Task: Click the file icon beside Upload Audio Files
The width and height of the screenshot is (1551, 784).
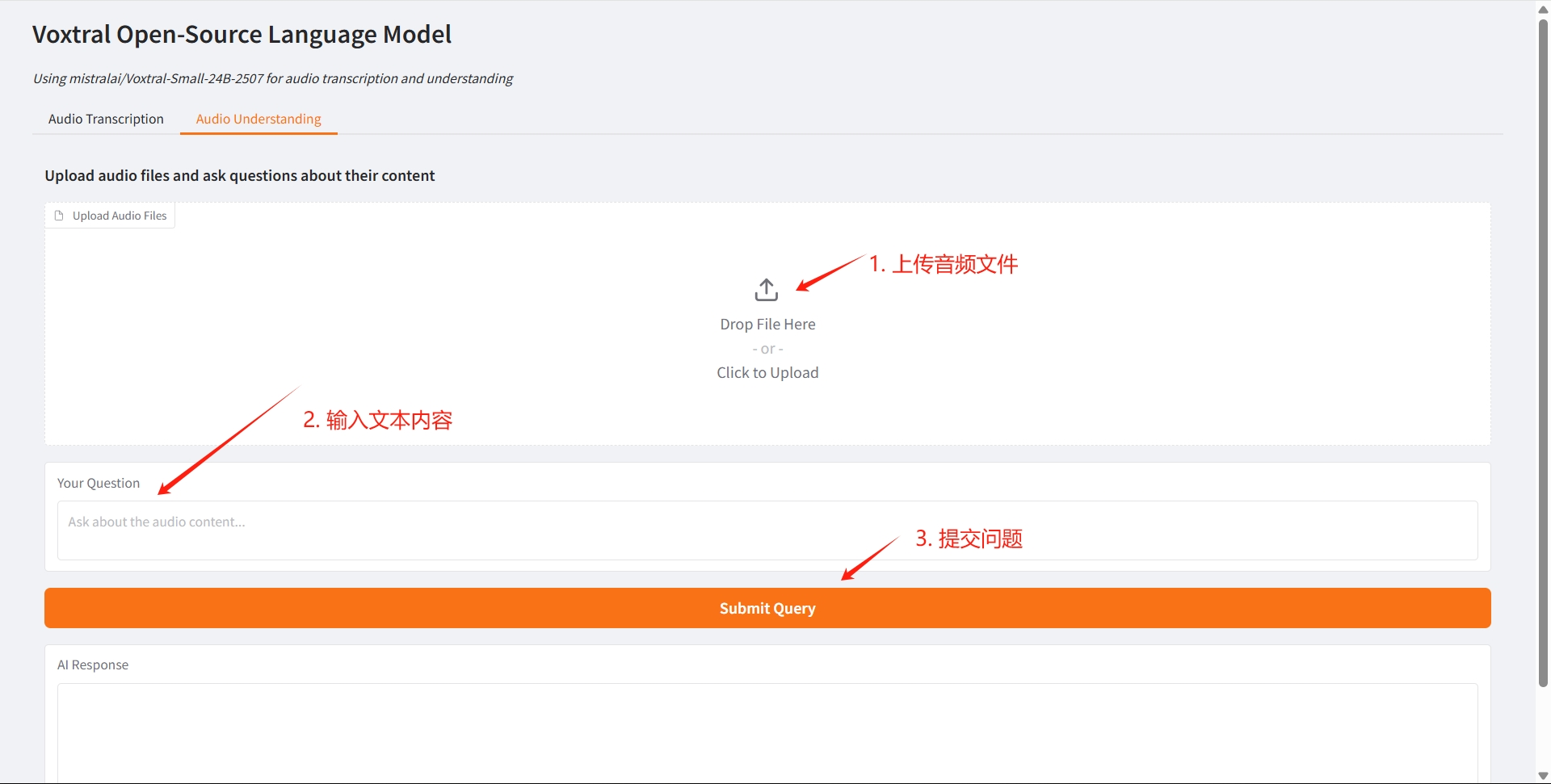Action: (x=59, y=216)
